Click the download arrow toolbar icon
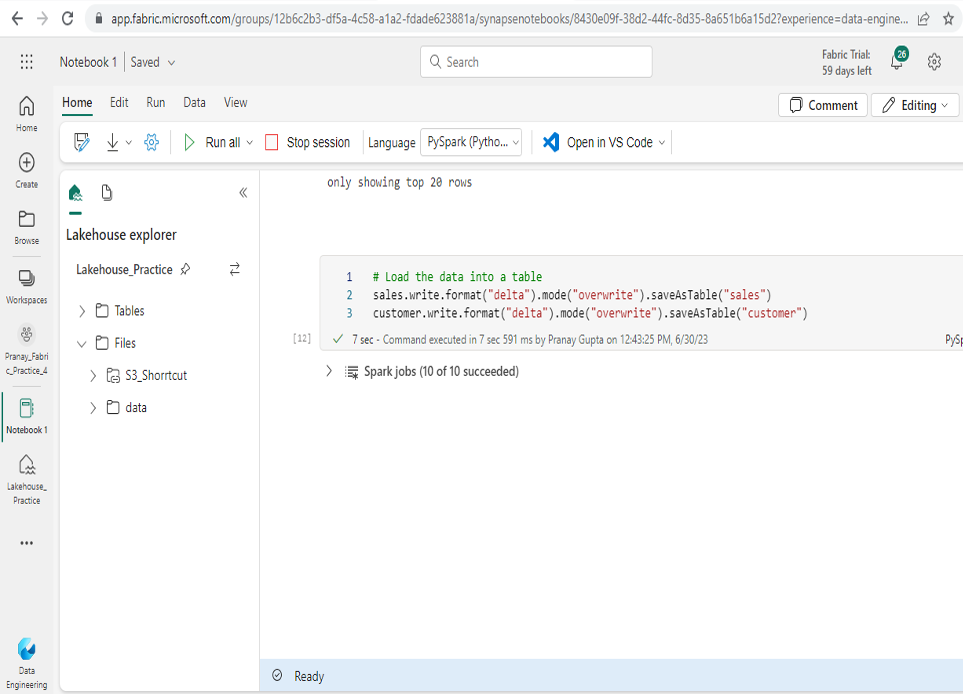 click(x=113, y=142)
